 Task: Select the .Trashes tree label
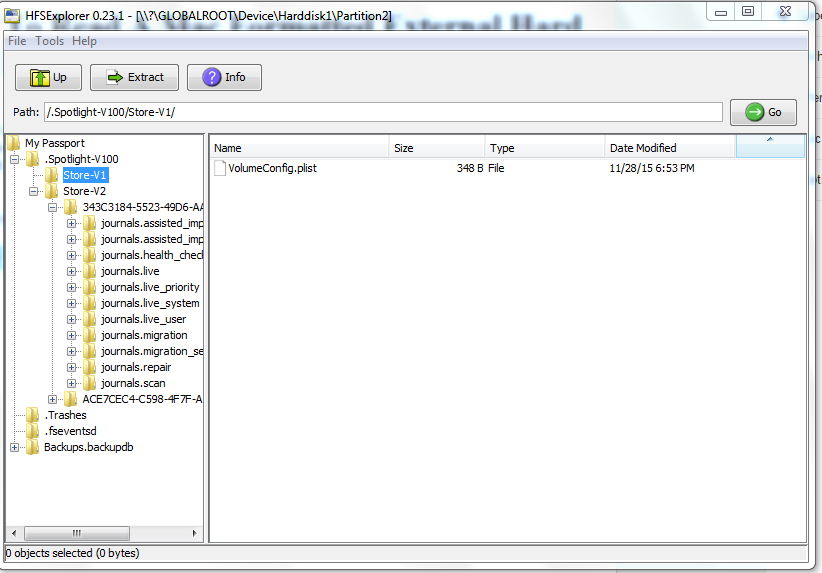point(66,415)
